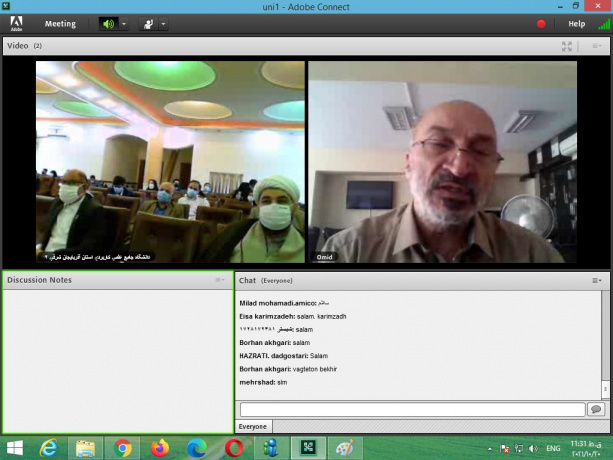This screenshot has height=460, width=613.
Task: Select the Everyone chat tab
Action: (x=253, y=426)
